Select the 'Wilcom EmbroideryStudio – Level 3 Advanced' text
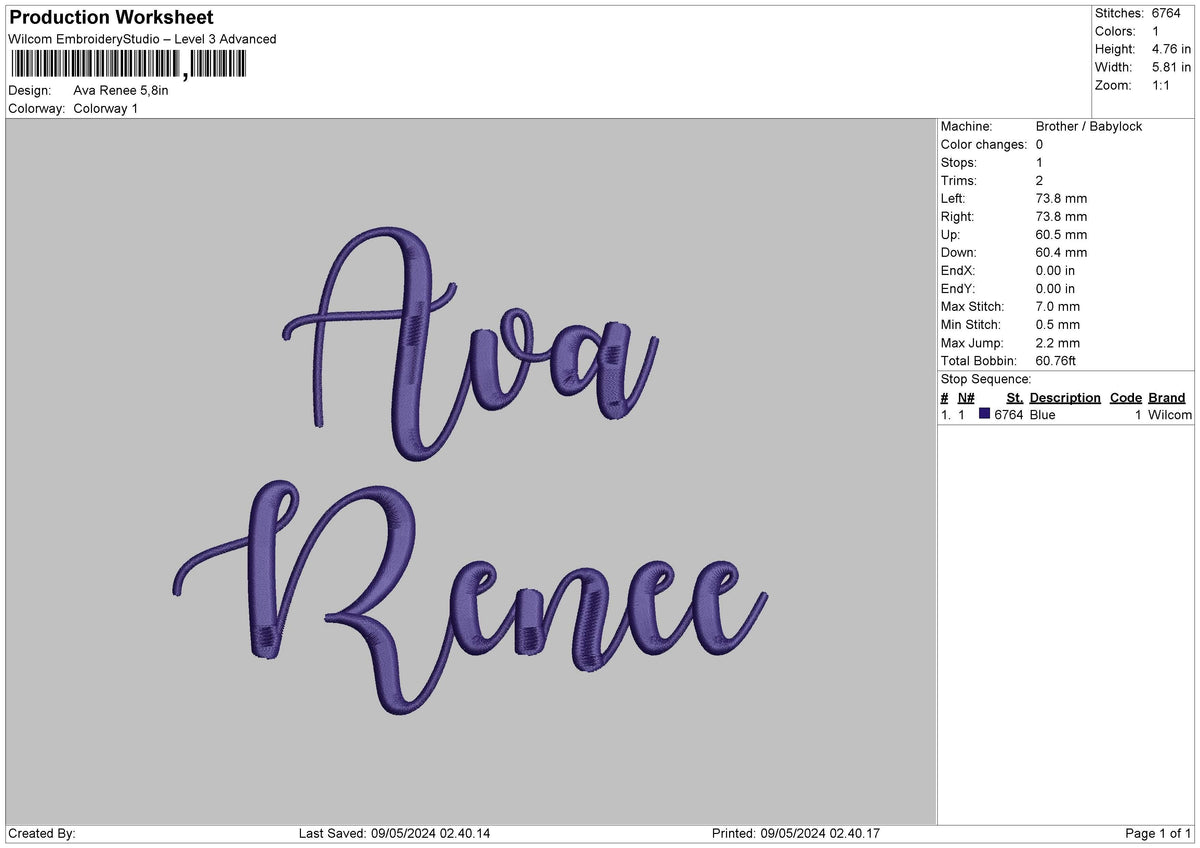 point(142,39)
